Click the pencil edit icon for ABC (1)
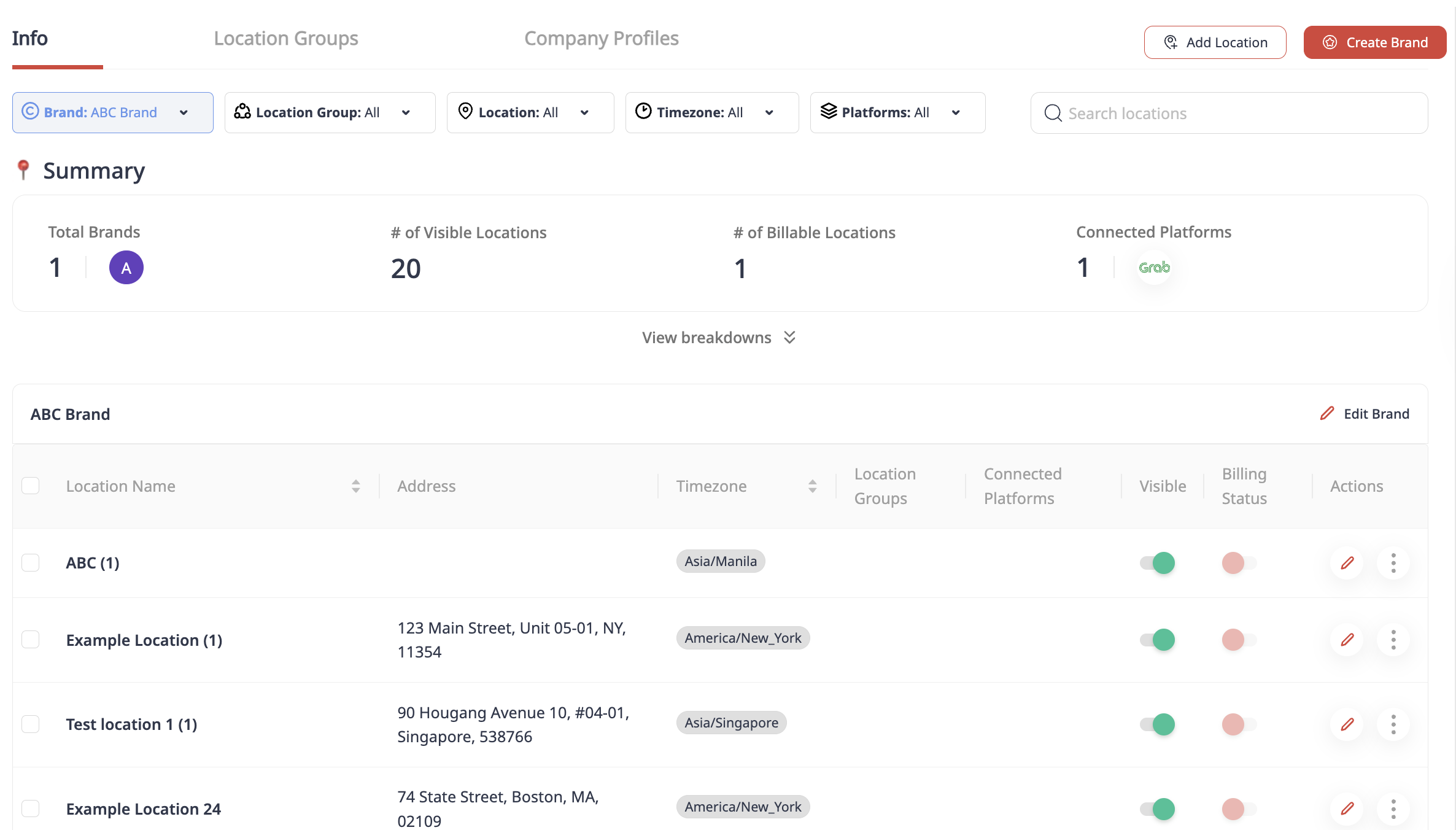The width and height of the screenshot is (1456, 830). click(x=1347, y=563)
